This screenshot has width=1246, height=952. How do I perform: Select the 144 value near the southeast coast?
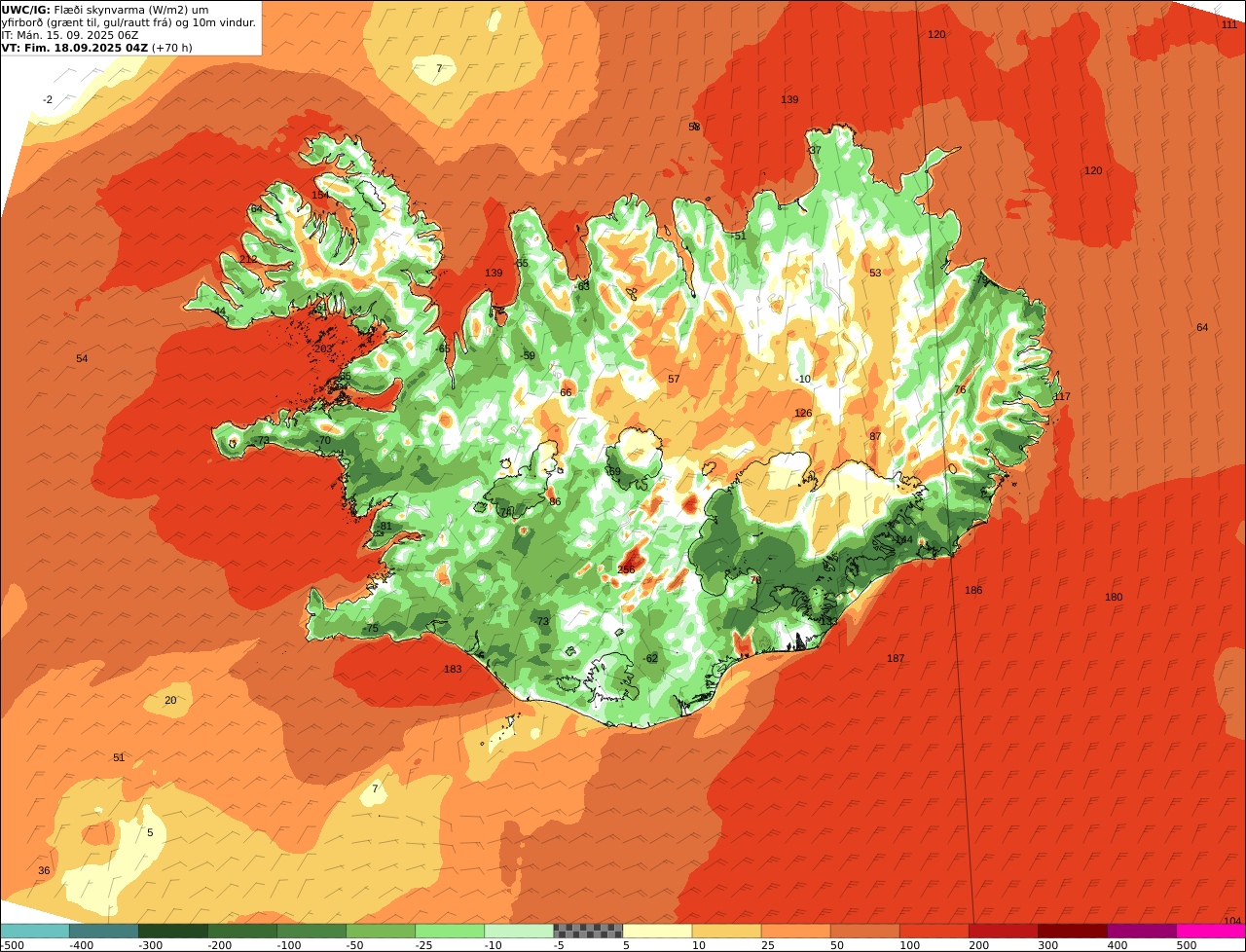coord(904,539)
